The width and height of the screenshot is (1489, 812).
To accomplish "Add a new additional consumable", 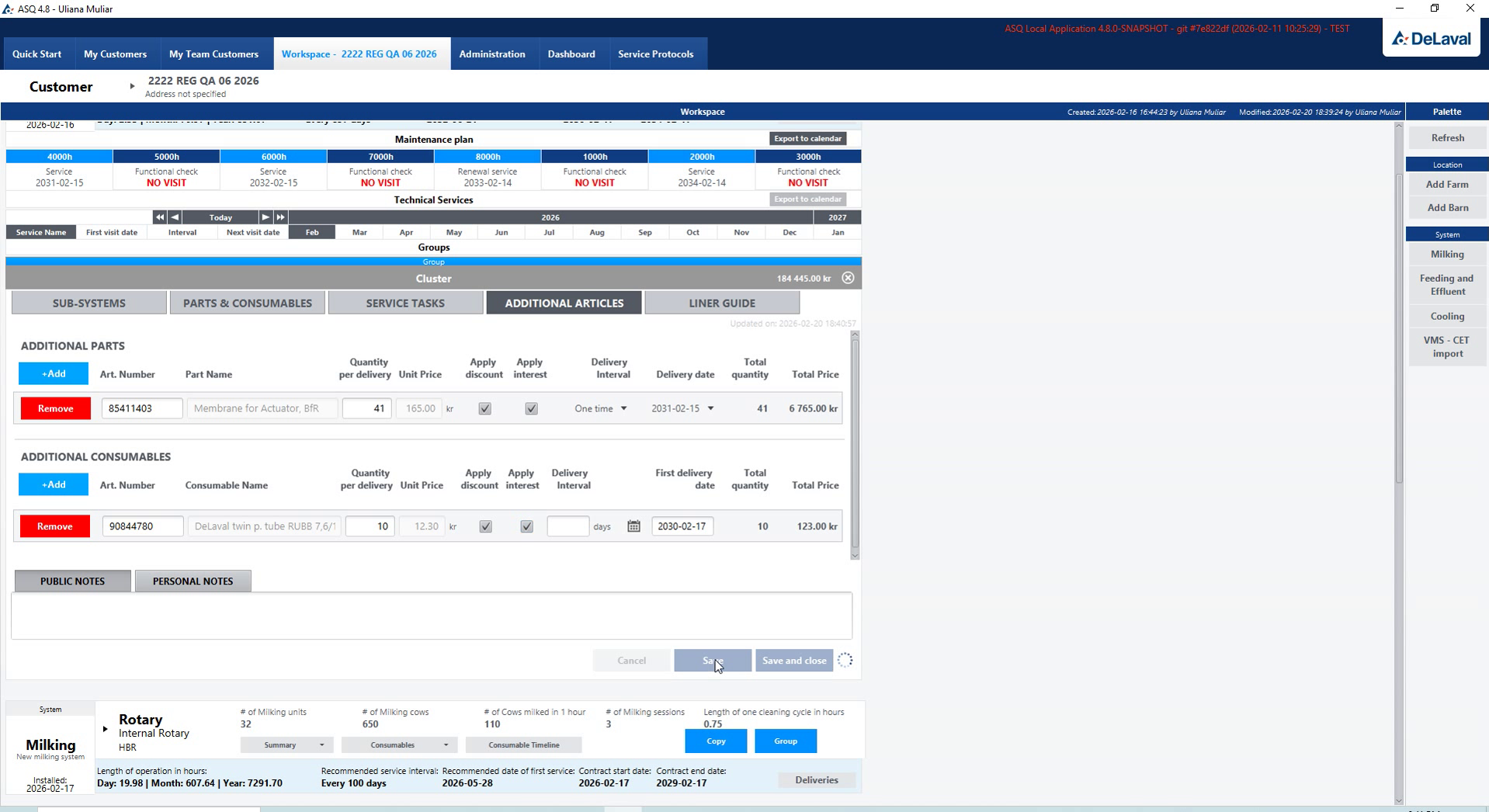I will (x=54, y=484).
